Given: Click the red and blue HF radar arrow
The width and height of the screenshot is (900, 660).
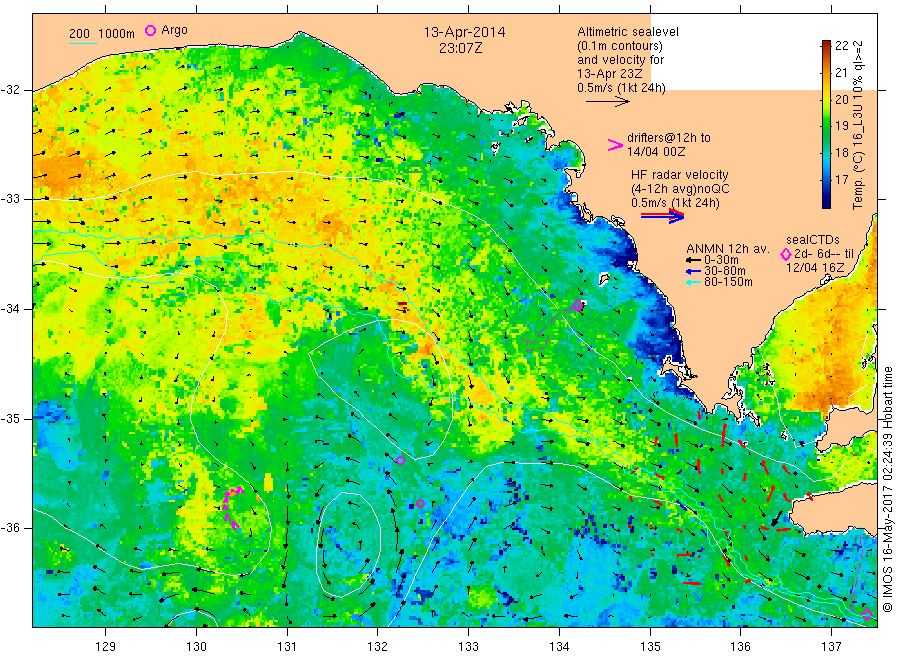Looking at the screenshot, I should pos(662,216).
